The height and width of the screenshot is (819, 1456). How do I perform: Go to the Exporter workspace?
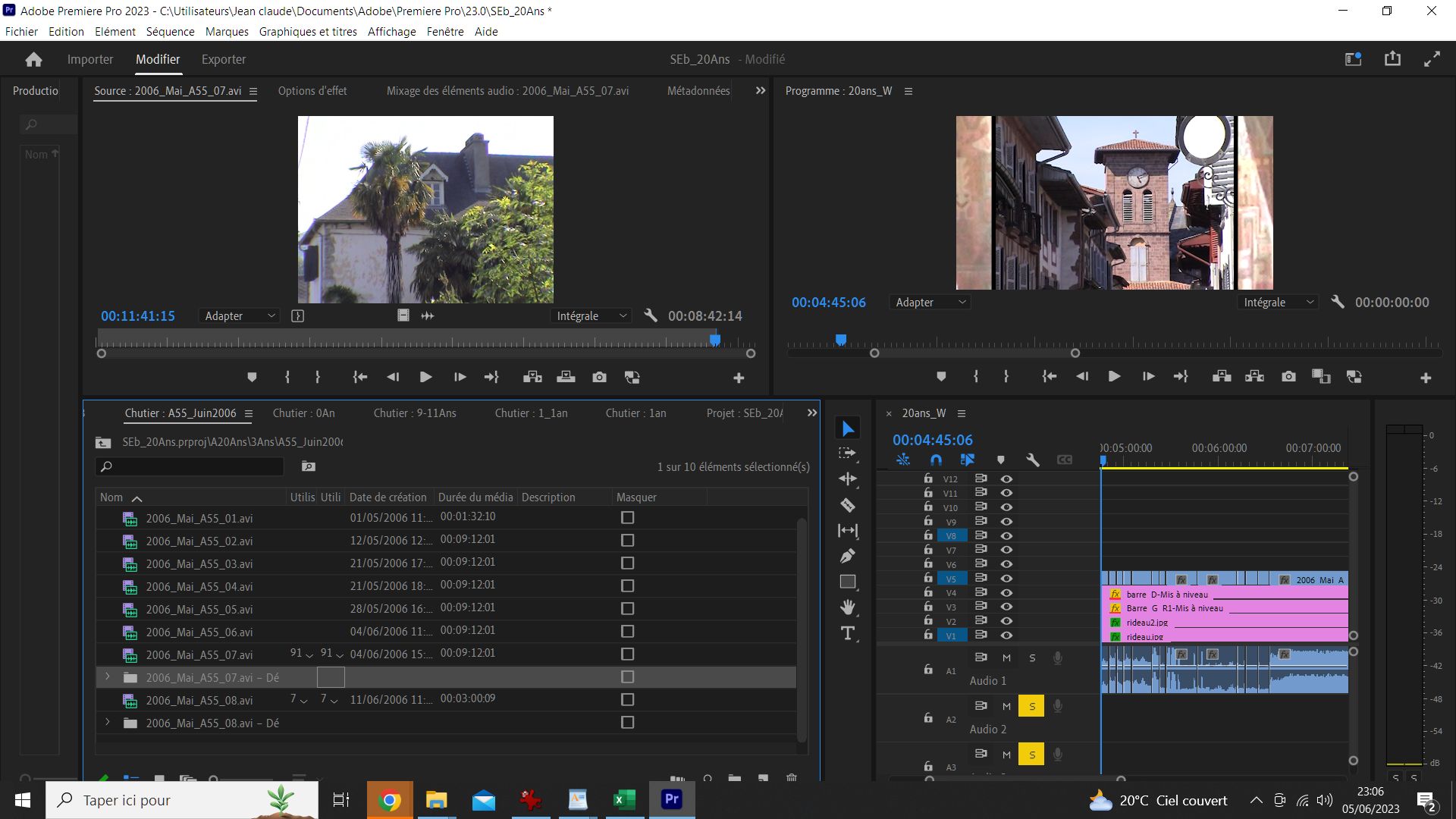tap(224, 59)
